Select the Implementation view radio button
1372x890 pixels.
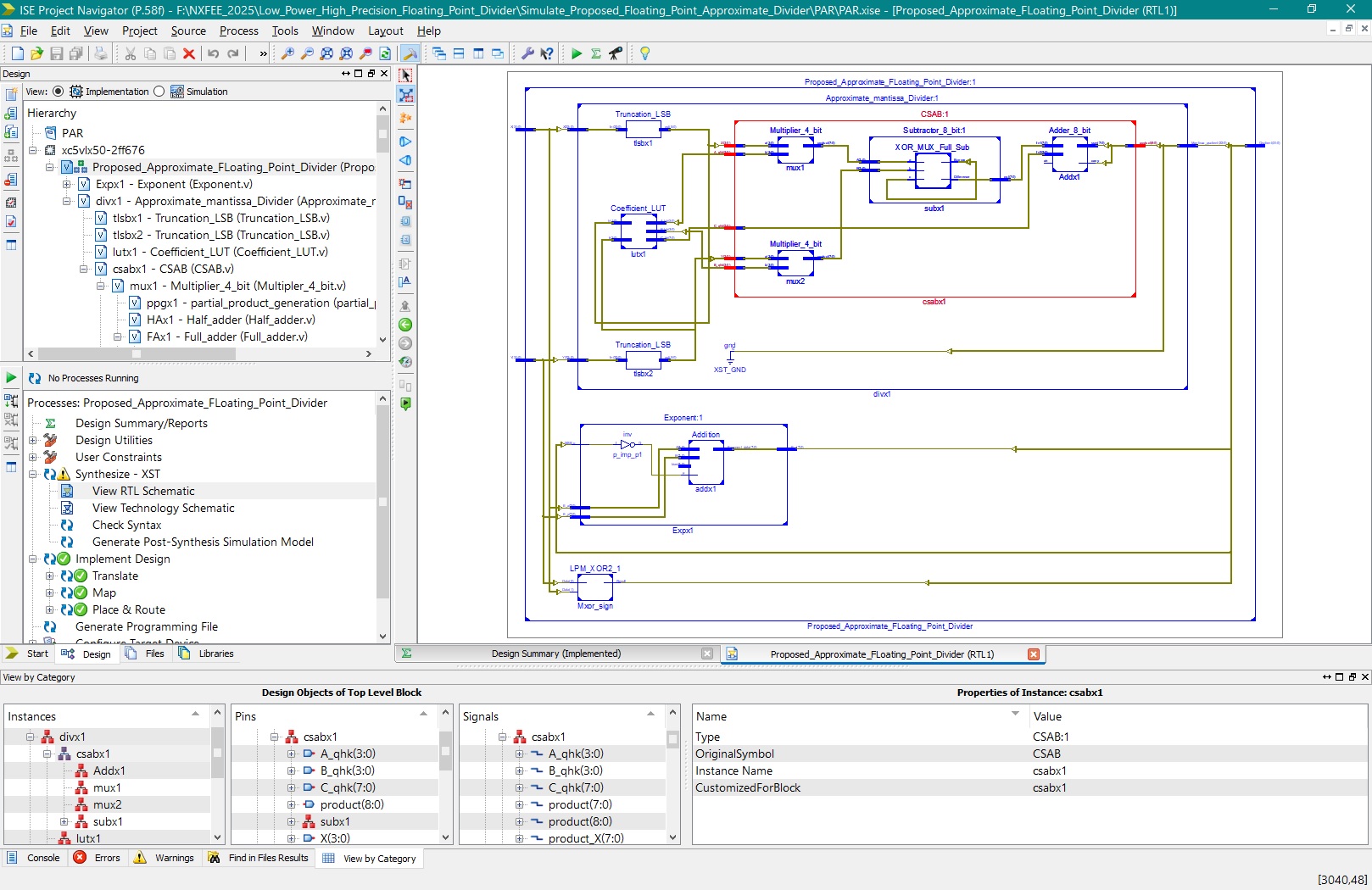click(x=58, y=92)
